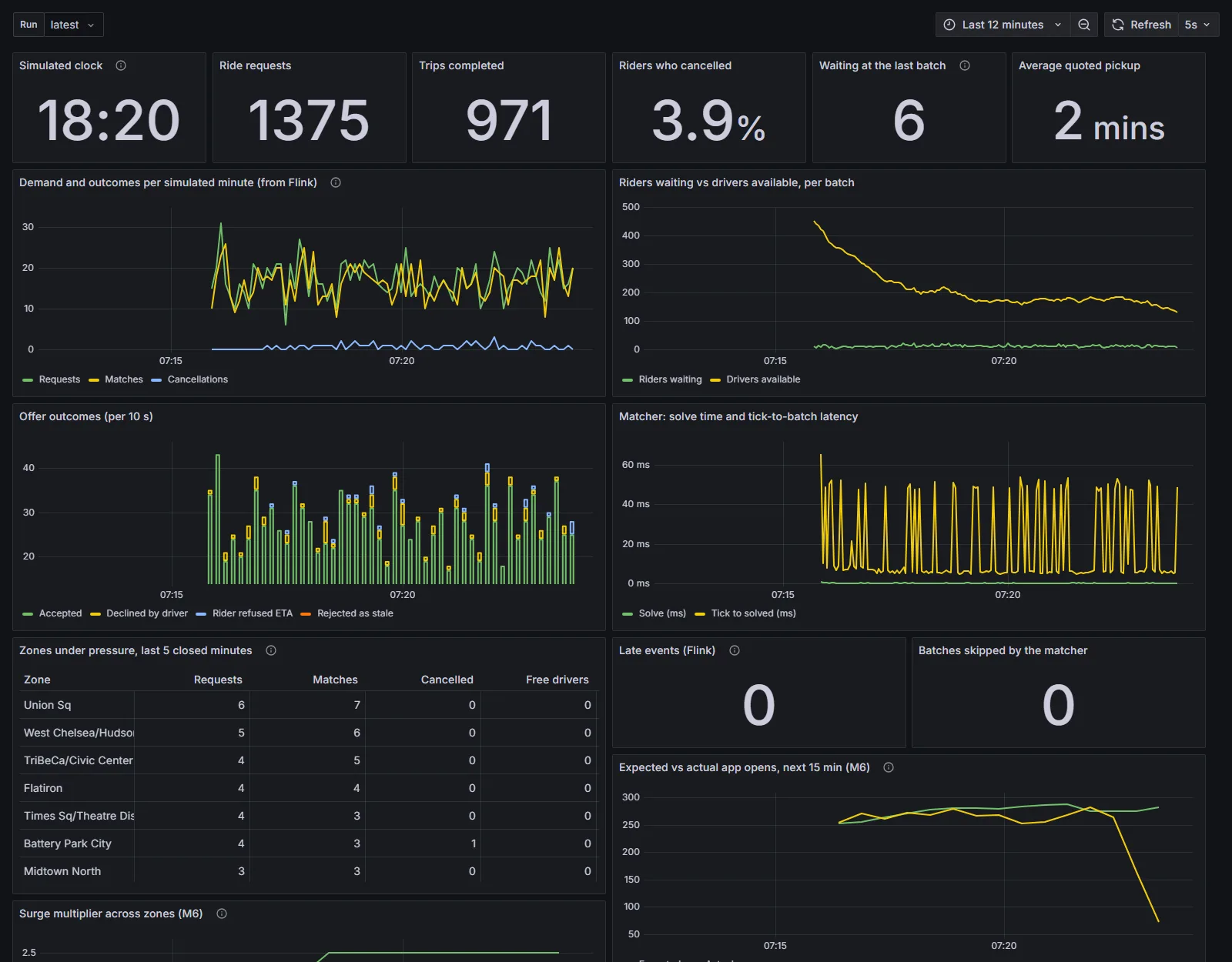Click Riders waiting vs drivers available title
This screenshot has width=1232, height=962.
point(737,182)
